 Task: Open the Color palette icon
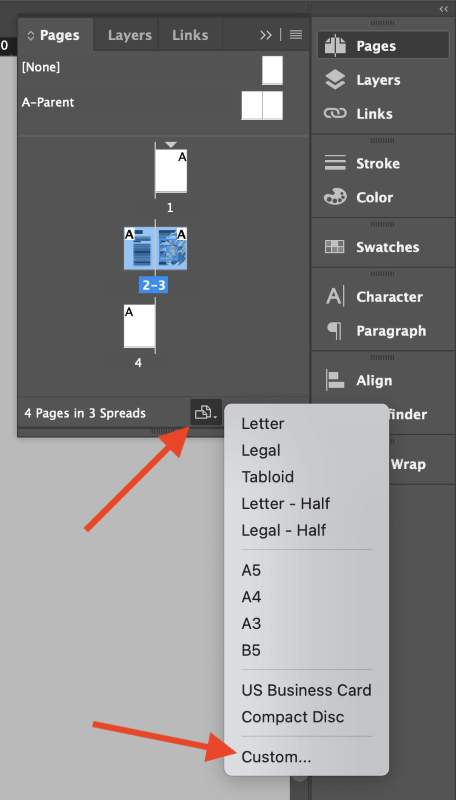335,197
